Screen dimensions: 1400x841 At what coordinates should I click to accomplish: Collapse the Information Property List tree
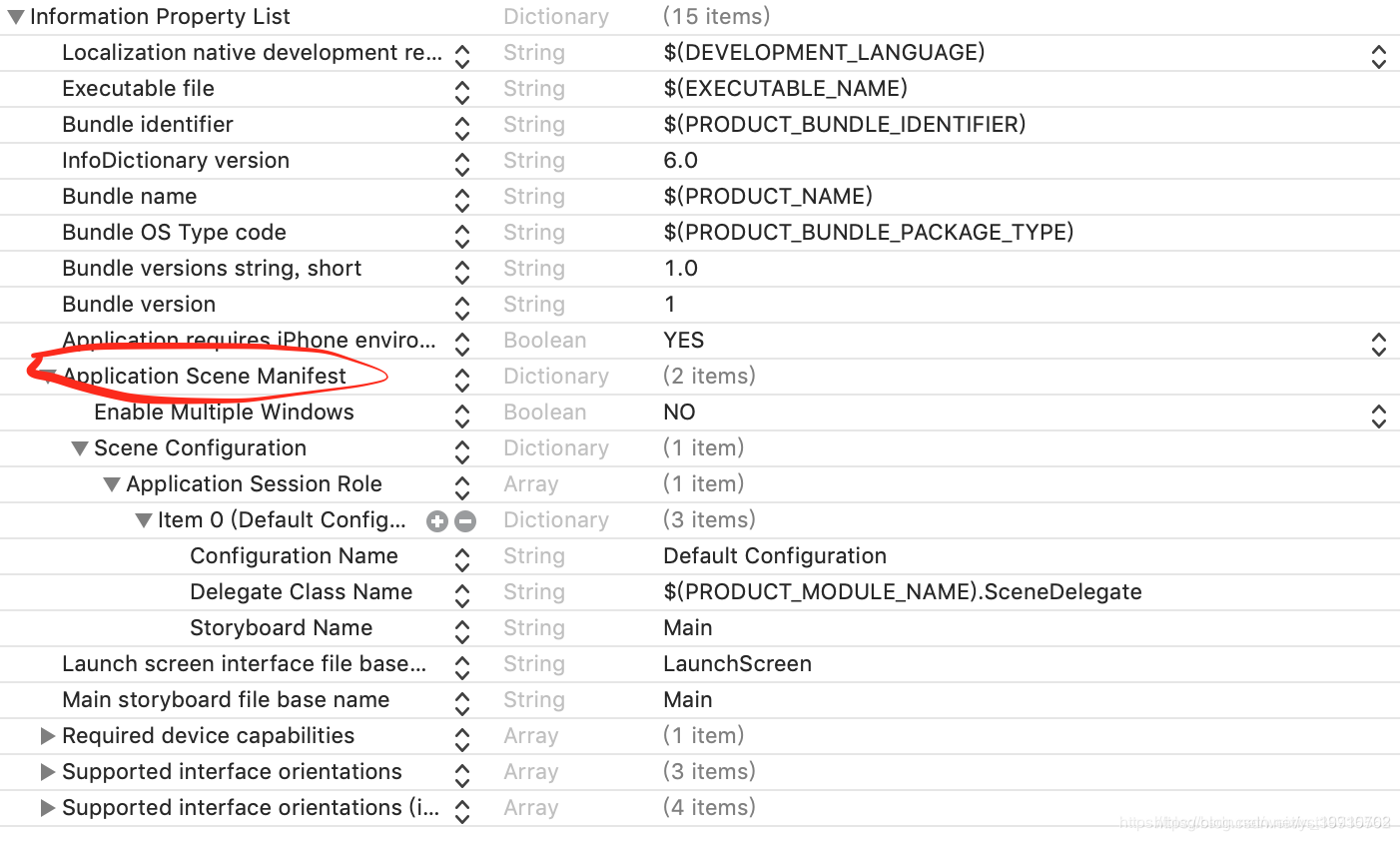click(x=15, y=16)
